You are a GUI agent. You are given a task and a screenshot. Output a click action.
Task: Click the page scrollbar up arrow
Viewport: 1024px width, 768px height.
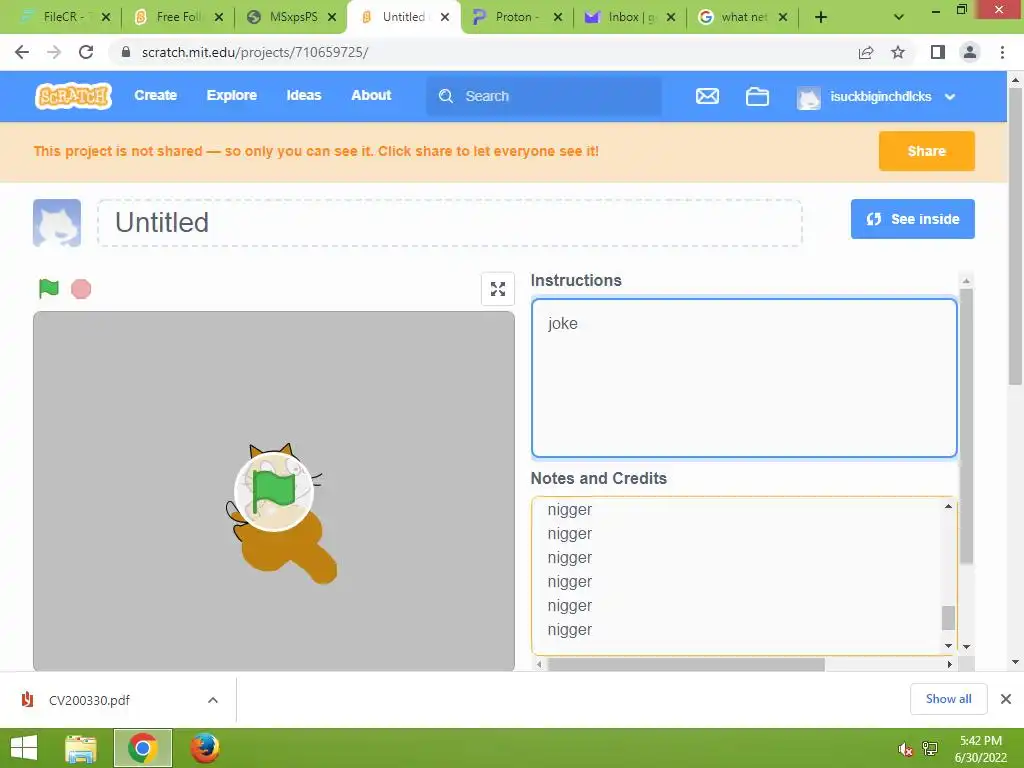click(1015, 80)
